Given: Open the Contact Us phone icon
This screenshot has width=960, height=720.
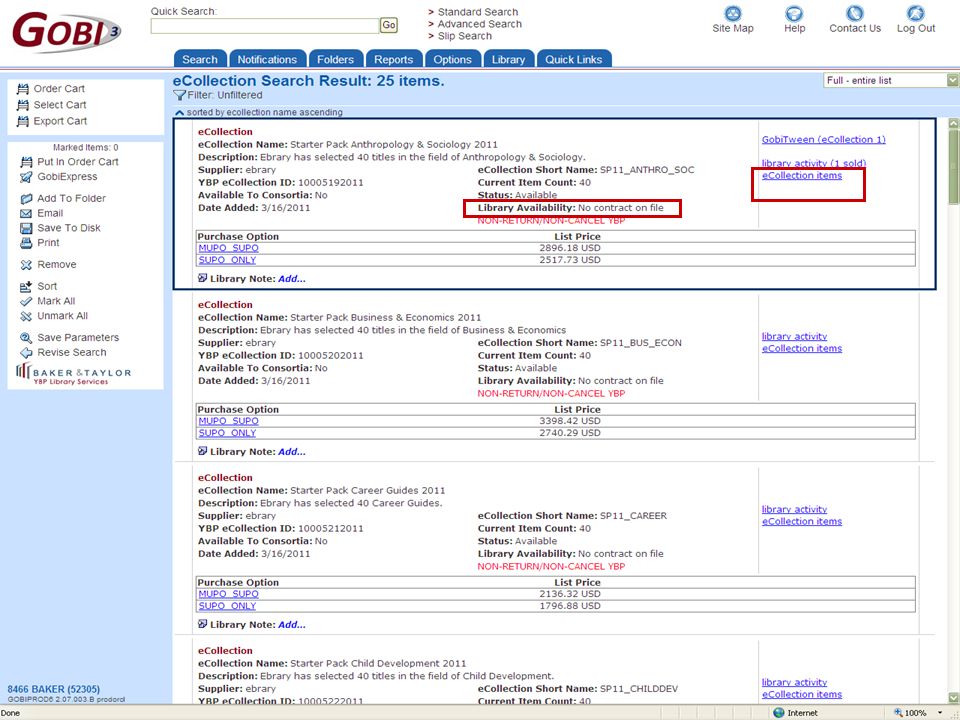Looking at the screenshot, I should coord(855,13).
